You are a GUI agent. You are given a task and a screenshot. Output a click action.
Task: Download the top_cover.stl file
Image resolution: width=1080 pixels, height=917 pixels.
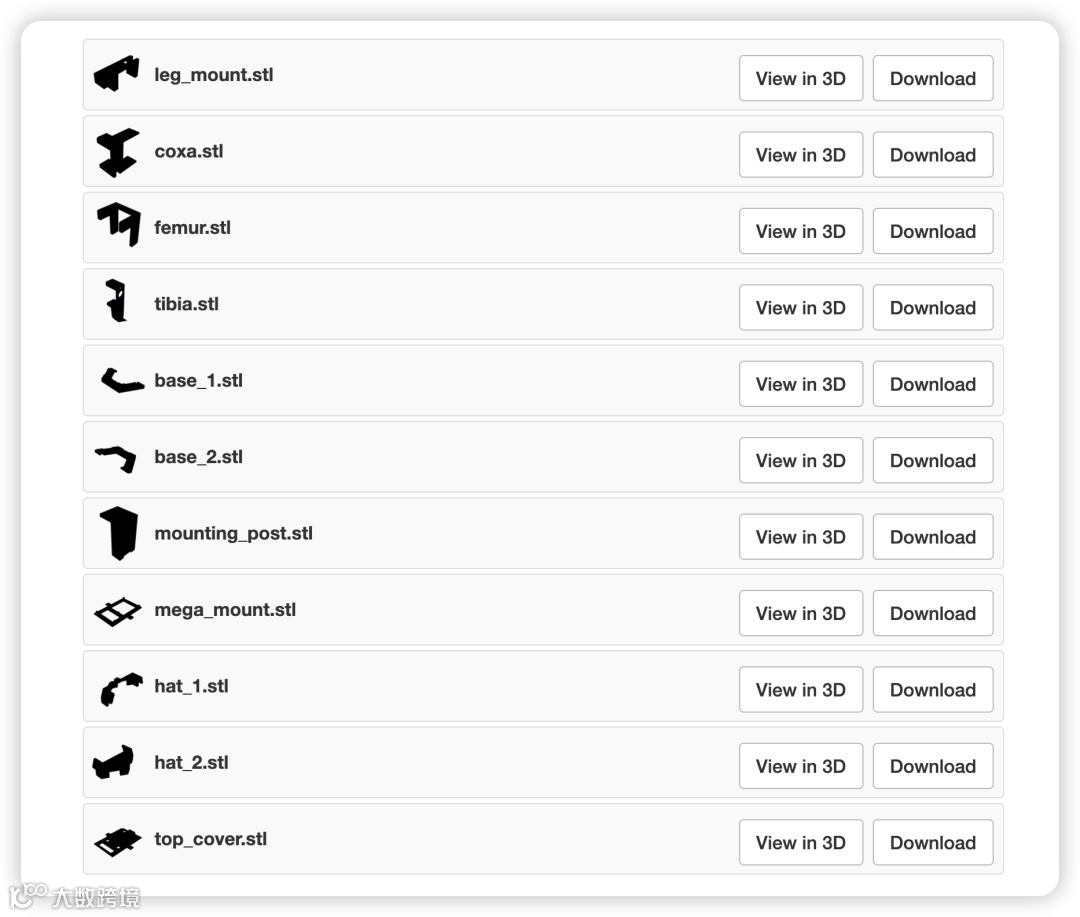click(932, 843)
